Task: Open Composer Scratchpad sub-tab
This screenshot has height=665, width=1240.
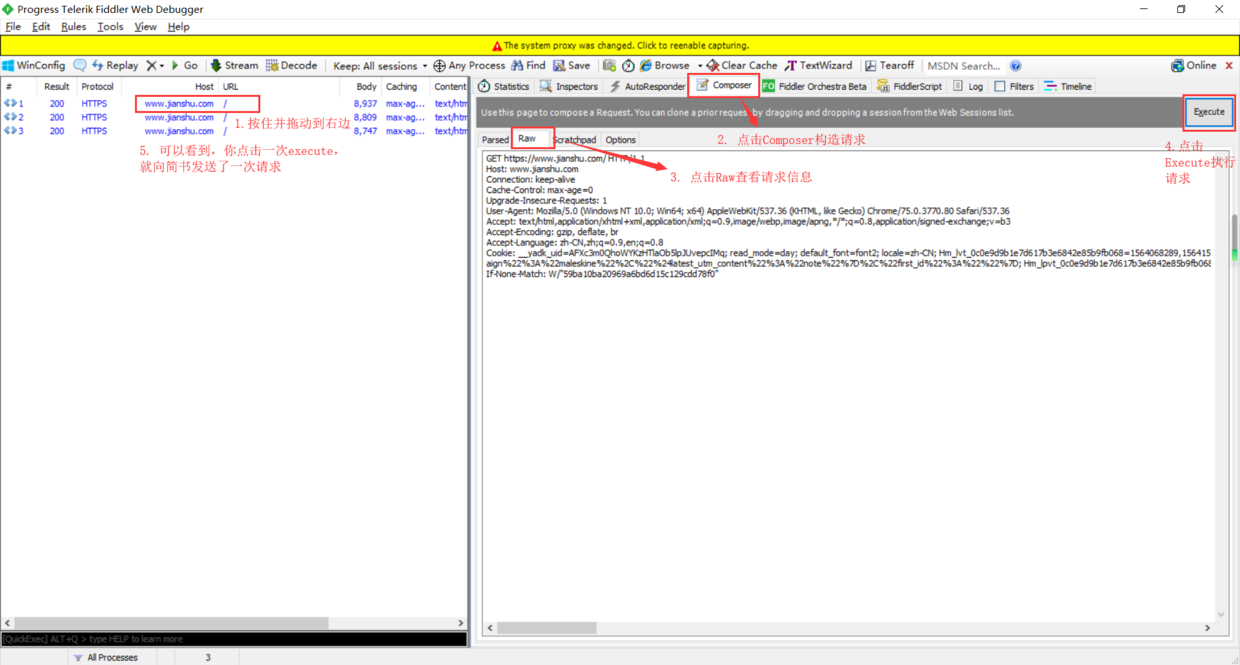Action: point(575,140)
